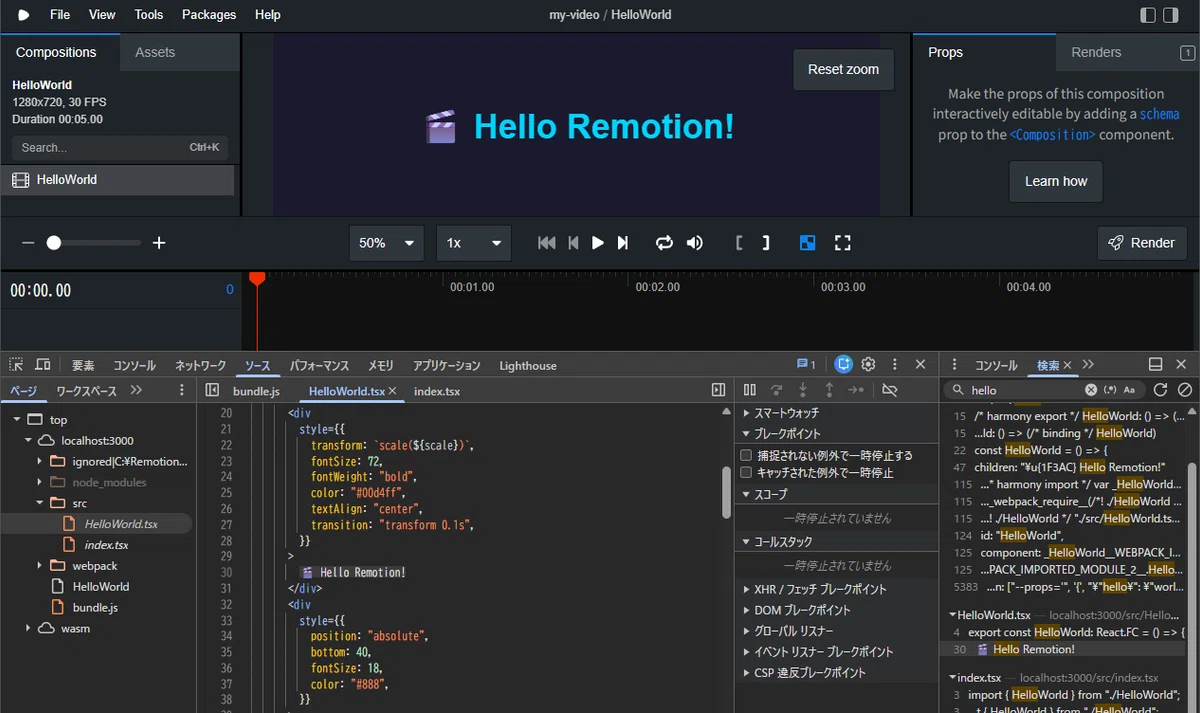Screen dimensions: 1200x713
Task: Mute the preview audio
Action: pos(694,243)
